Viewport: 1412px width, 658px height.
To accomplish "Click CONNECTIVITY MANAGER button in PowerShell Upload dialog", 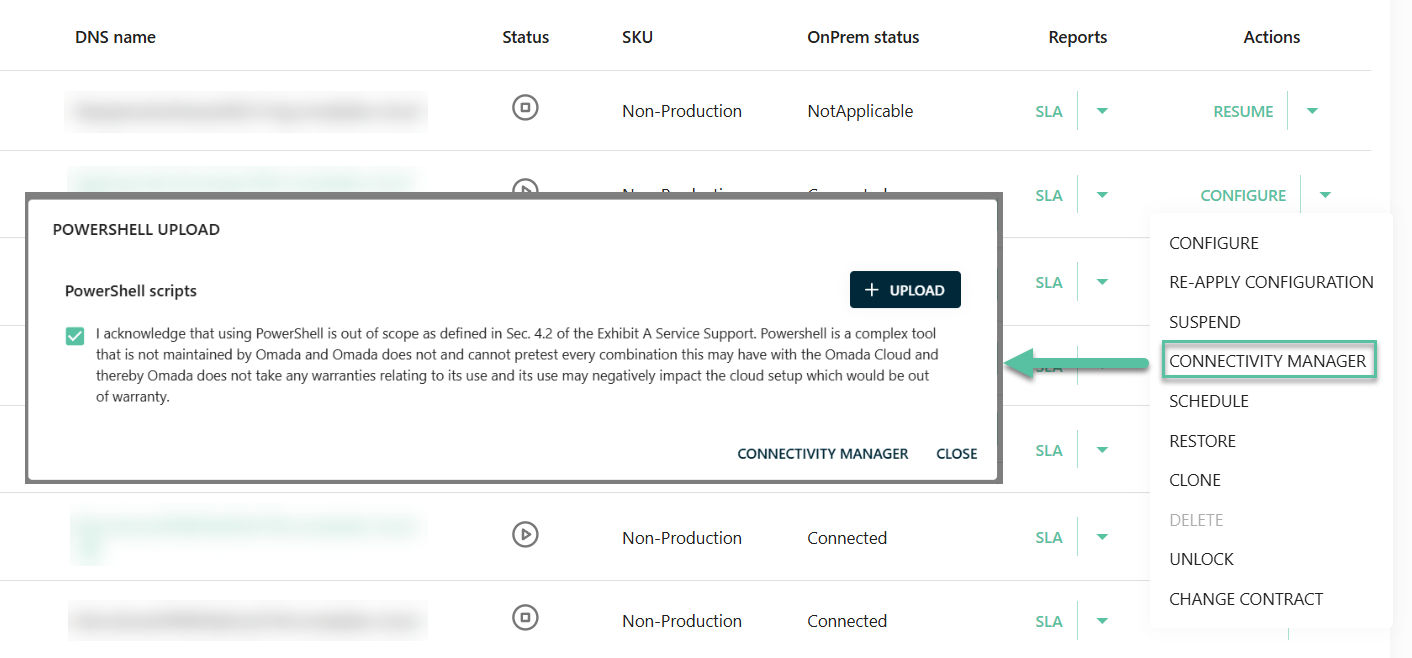I will [823, 453].
